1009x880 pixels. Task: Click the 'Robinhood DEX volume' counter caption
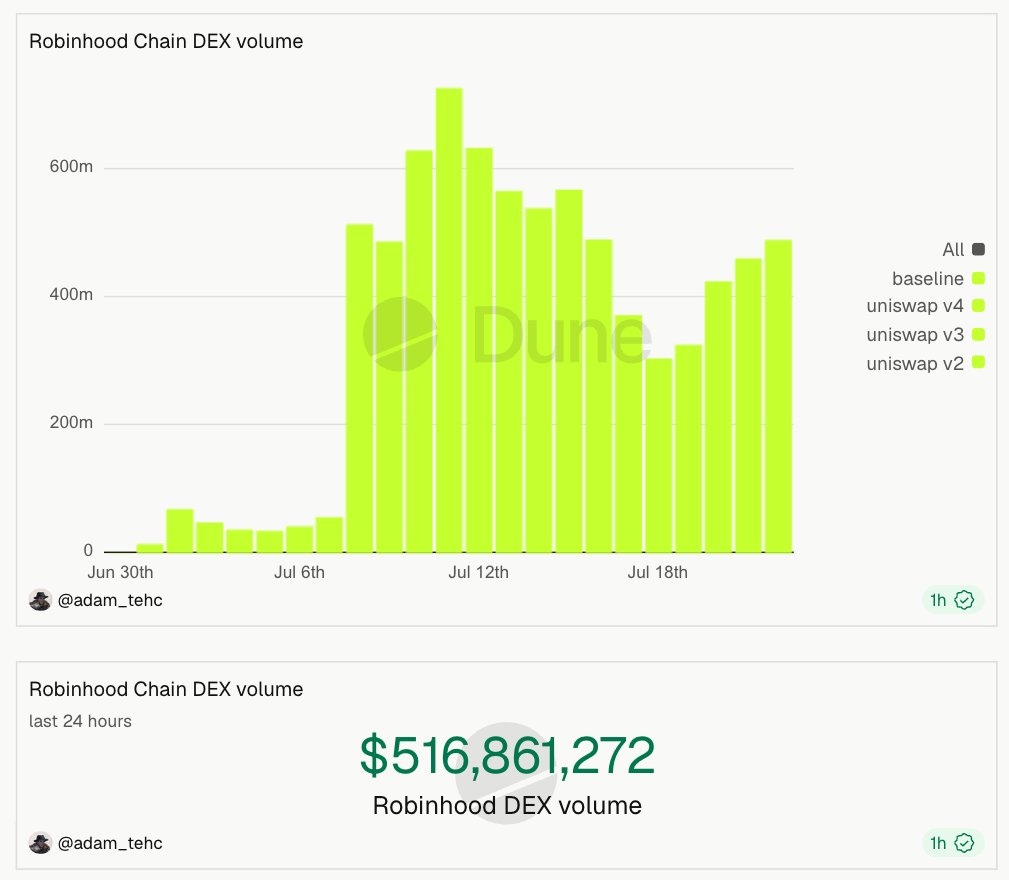[x=507, y=805]
